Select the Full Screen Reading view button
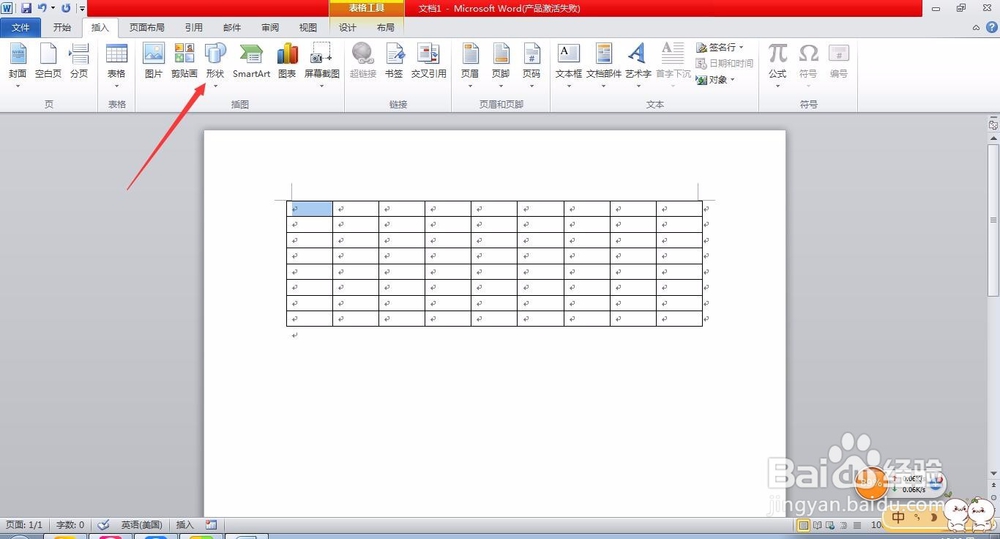1000x539 pixels. [817, 526]
